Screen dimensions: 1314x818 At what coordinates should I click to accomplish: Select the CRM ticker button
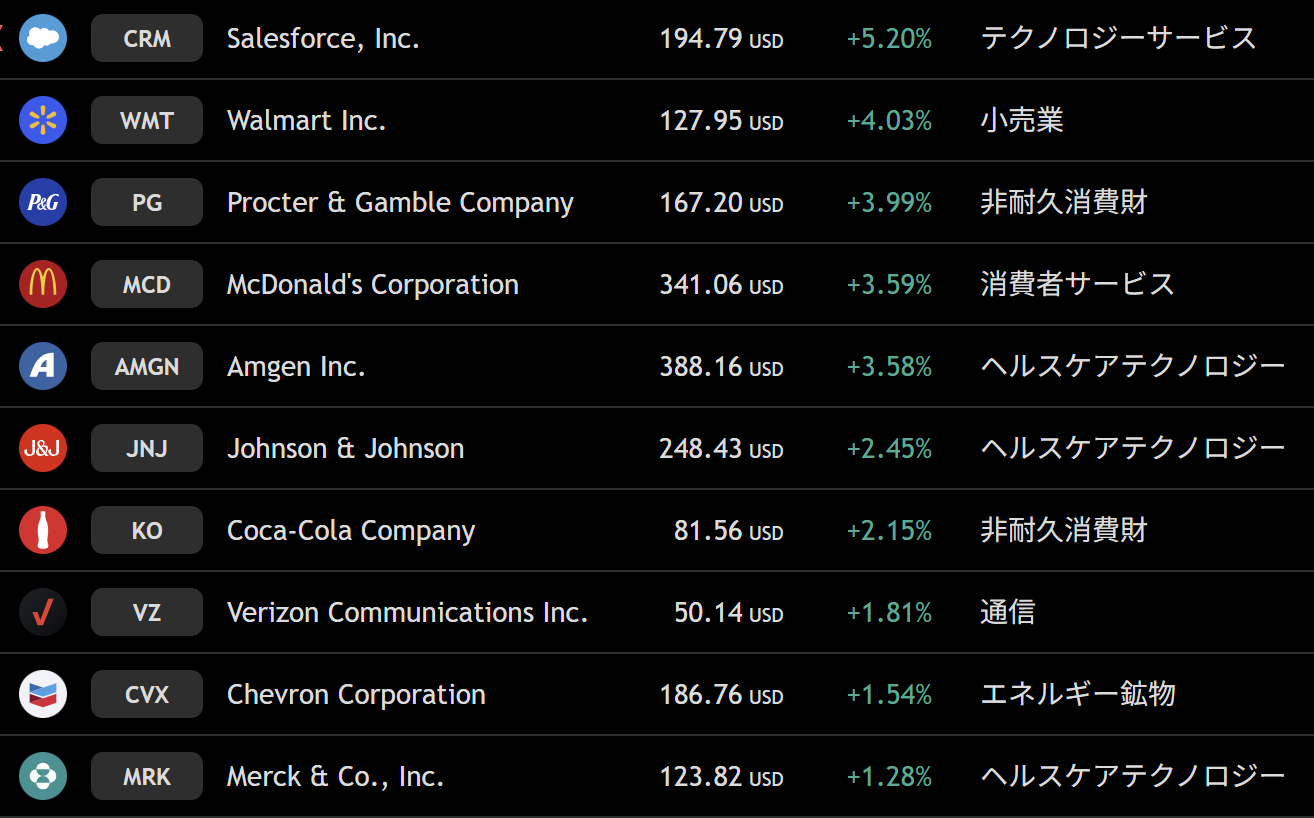point(147,39)
